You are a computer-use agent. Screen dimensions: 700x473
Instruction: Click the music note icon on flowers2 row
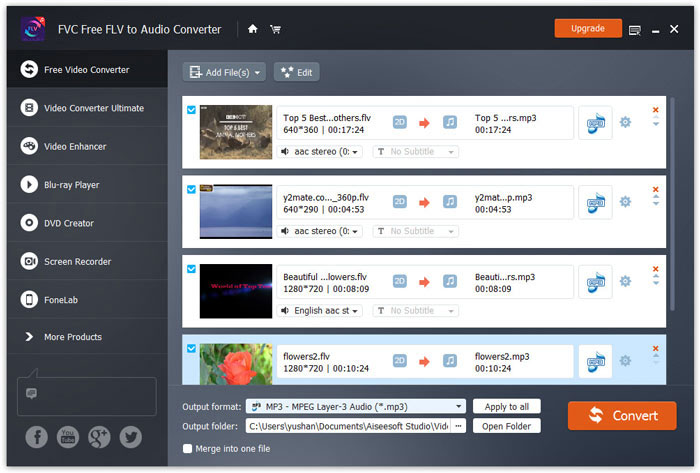coord(450,361)
